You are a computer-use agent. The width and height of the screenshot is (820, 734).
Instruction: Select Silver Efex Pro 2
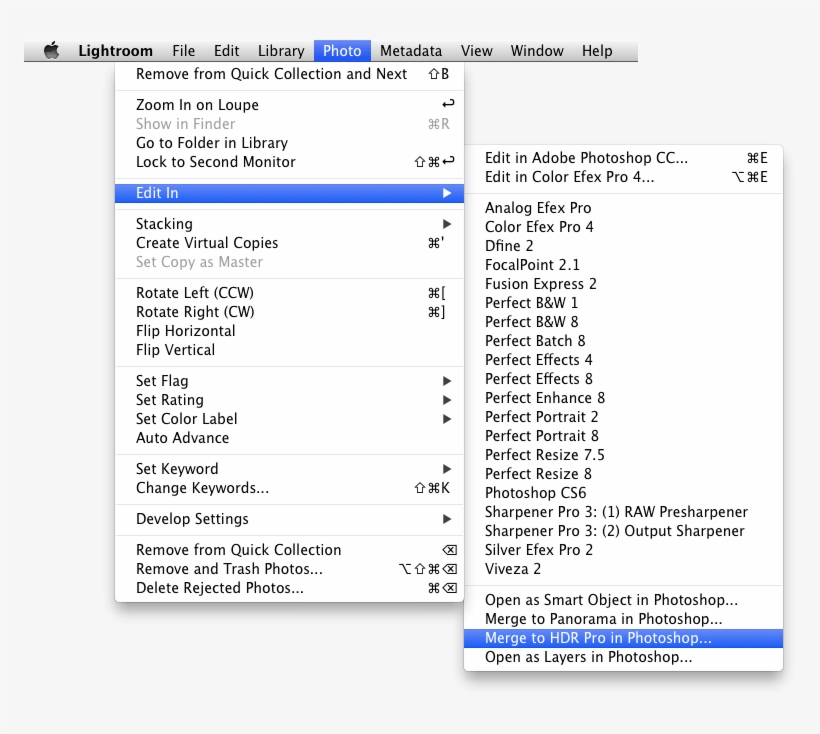(623, 550)
